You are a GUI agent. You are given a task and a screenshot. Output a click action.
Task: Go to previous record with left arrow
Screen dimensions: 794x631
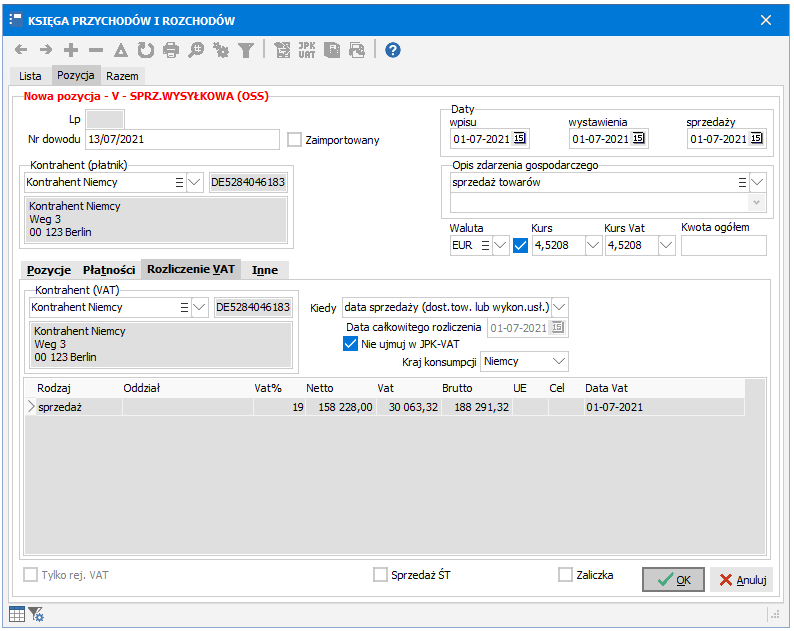click(21, 50)
